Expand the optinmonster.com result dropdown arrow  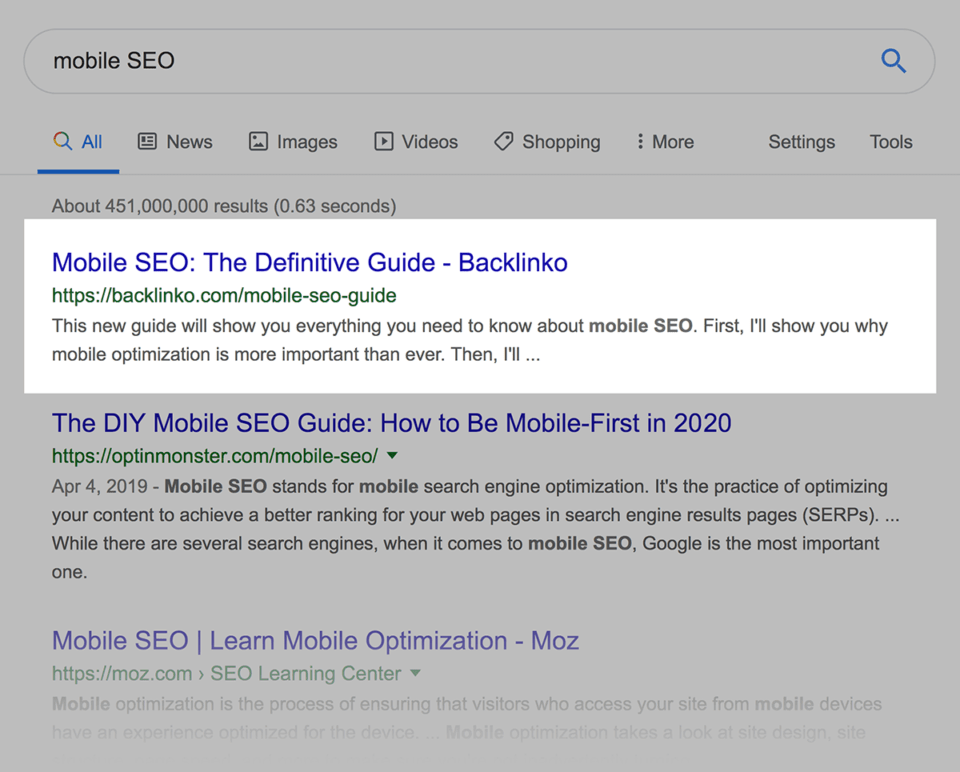click(x=392, y=454)
